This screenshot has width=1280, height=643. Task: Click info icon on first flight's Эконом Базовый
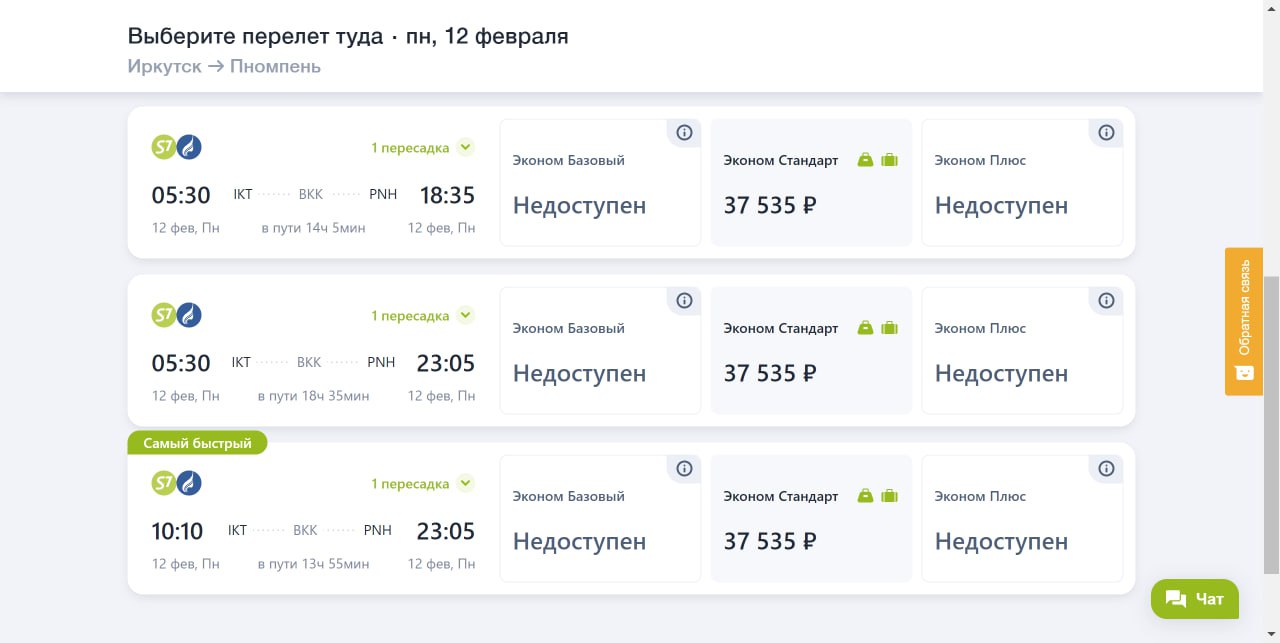click(684, 132)
